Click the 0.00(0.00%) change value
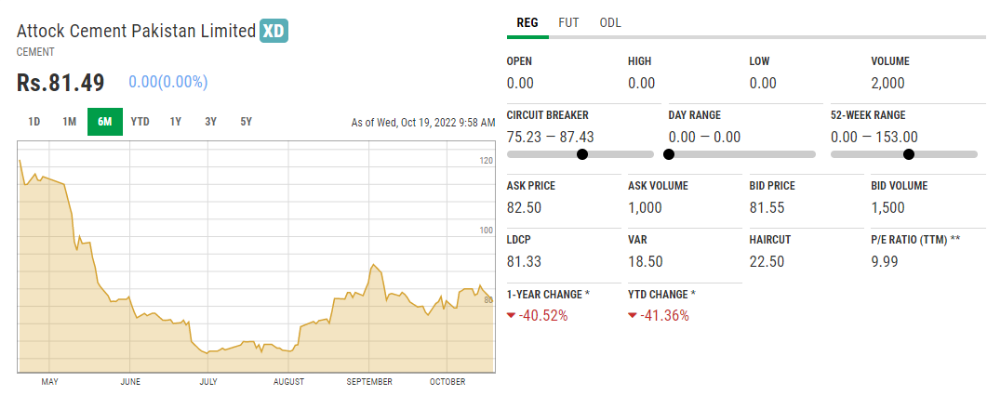This screenshot has height=395, width=1000. [x=168, y=82]
